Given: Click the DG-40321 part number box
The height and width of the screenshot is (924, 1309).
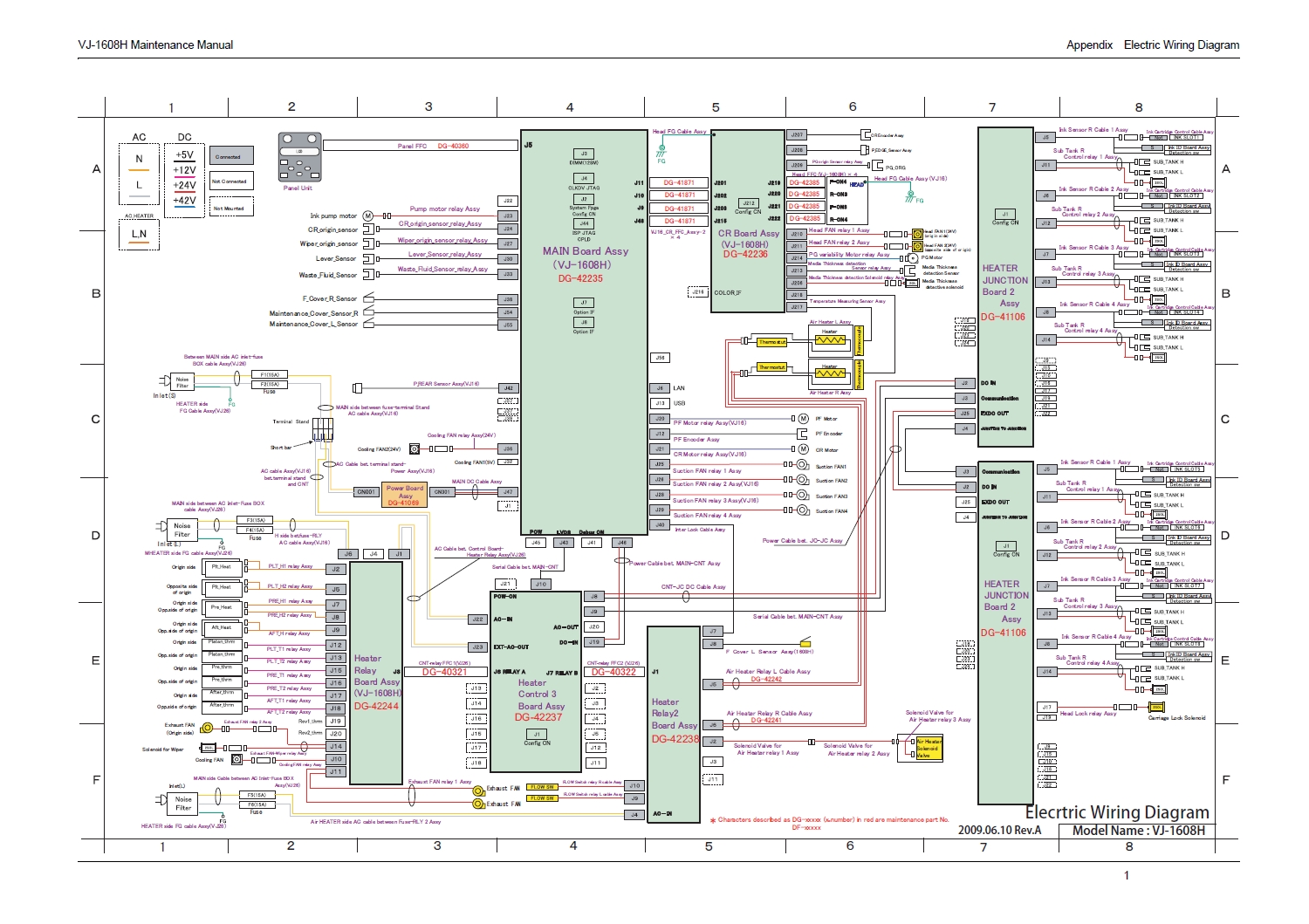Looking at the screenshot, I should tap(444, 672).
